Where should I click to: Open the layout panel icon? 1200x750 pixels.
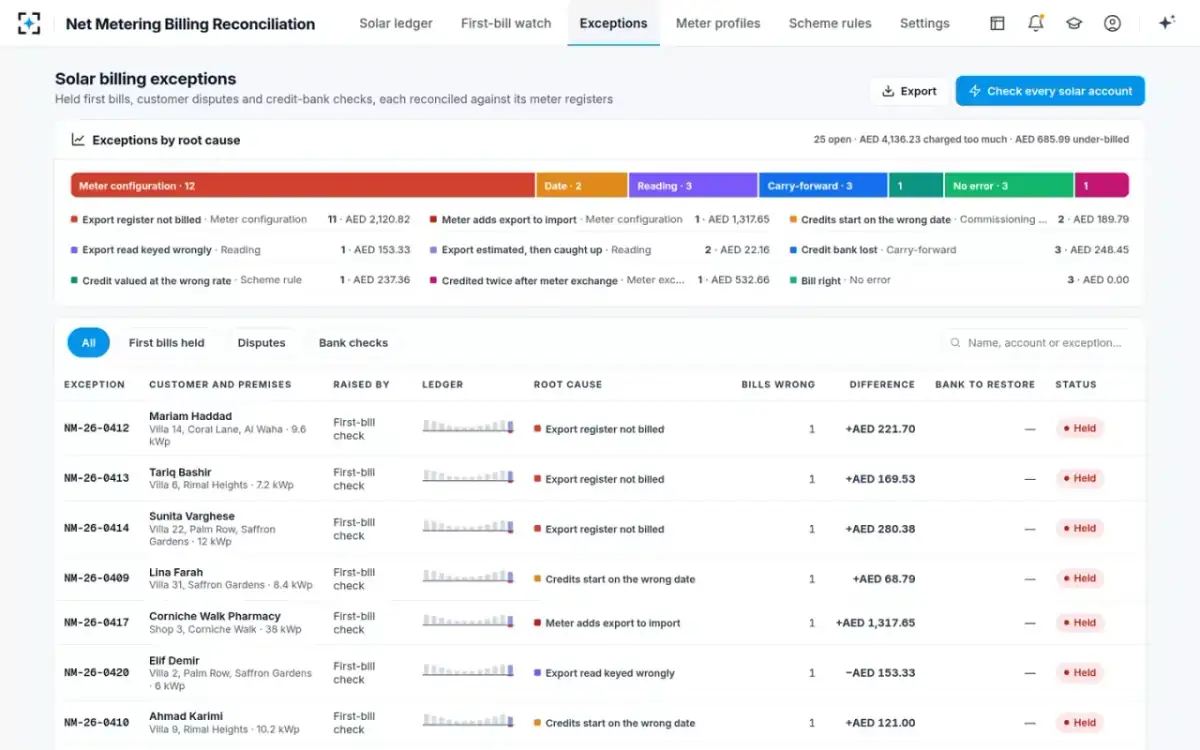point(997,23)
